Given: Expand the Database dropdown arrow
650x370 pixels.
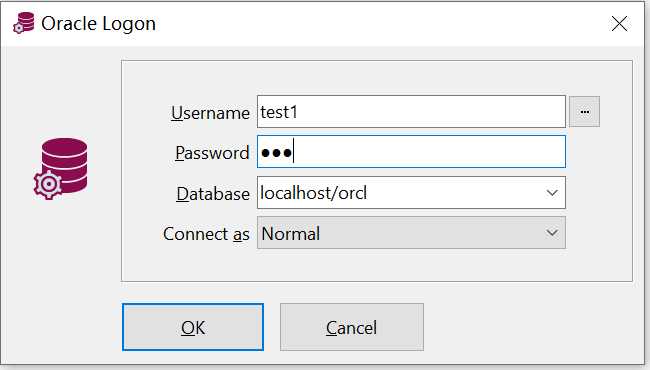Looking at the screenshot, I should pos(552,193).
